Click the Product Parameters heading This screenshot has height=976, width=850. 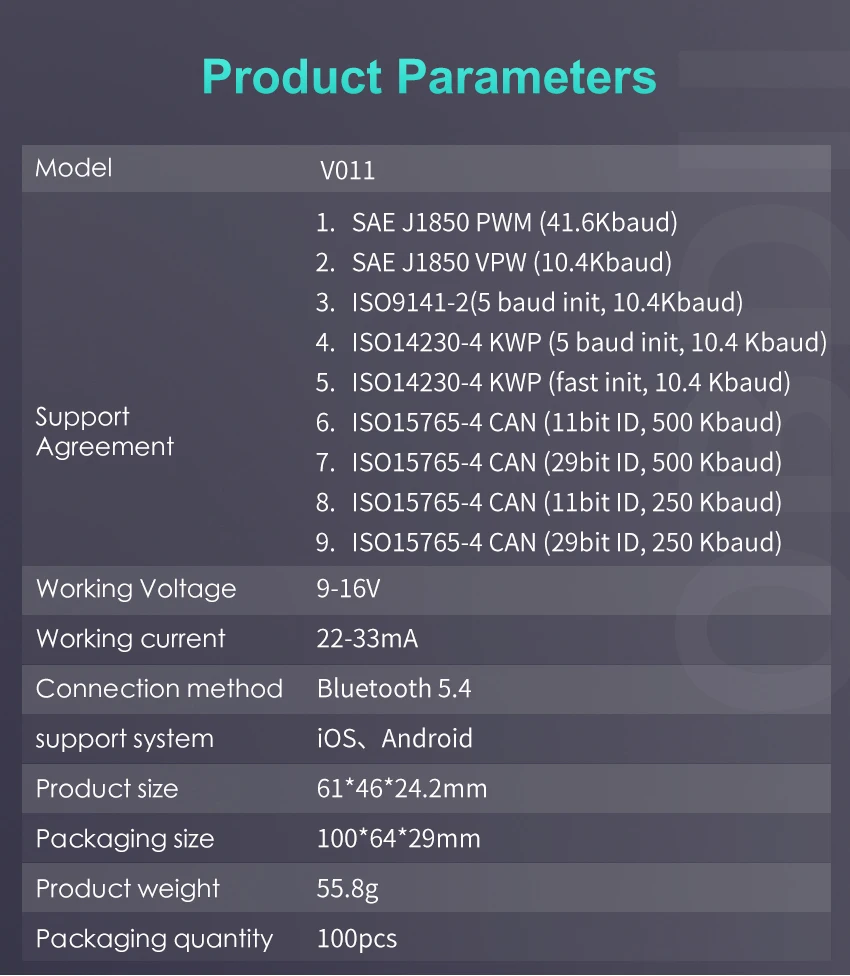[x=429, y=77]
